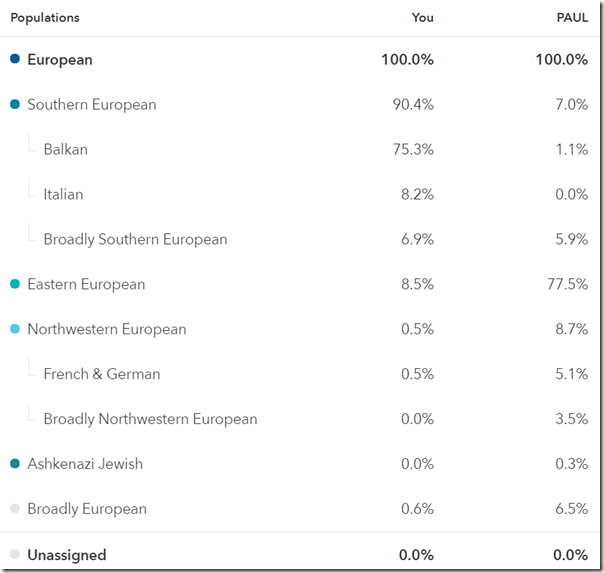Open the French & German entry

pyautogui.click(x=102, y=374)
